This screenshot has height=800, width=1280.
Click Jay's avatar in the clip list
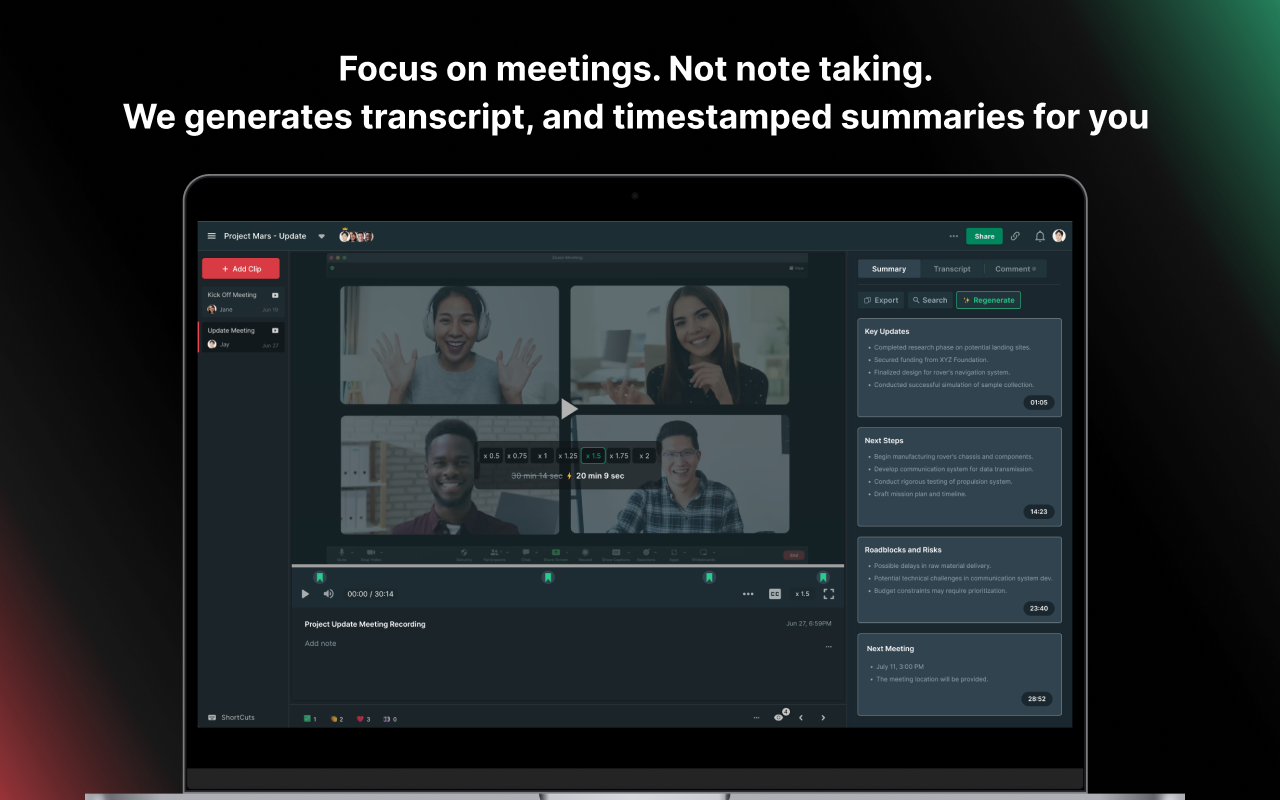click(x=212, y=344)
